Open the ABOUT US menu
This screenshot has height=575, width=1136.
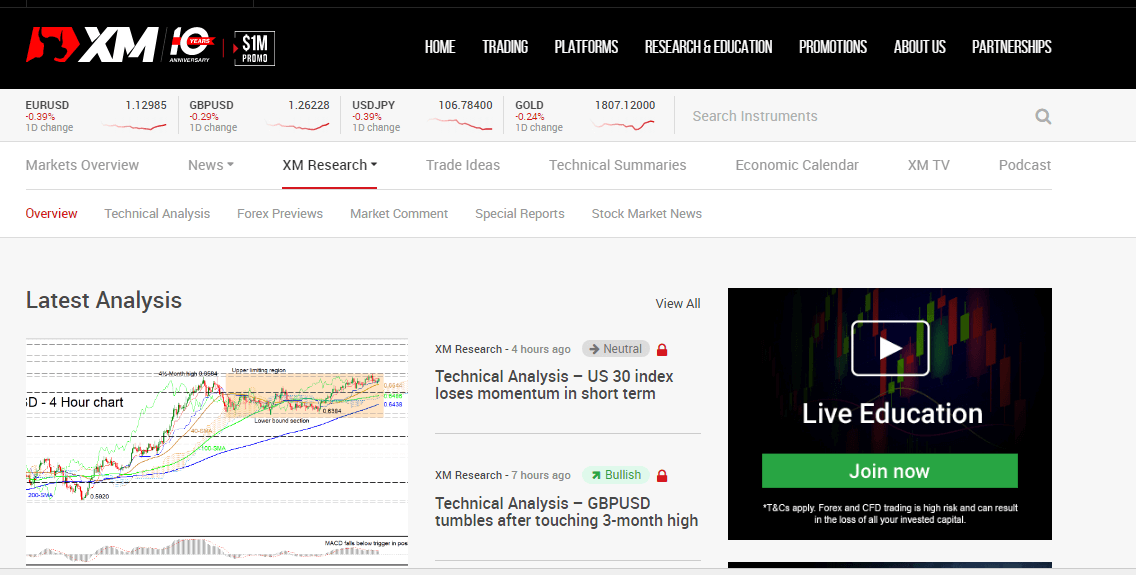919,47
